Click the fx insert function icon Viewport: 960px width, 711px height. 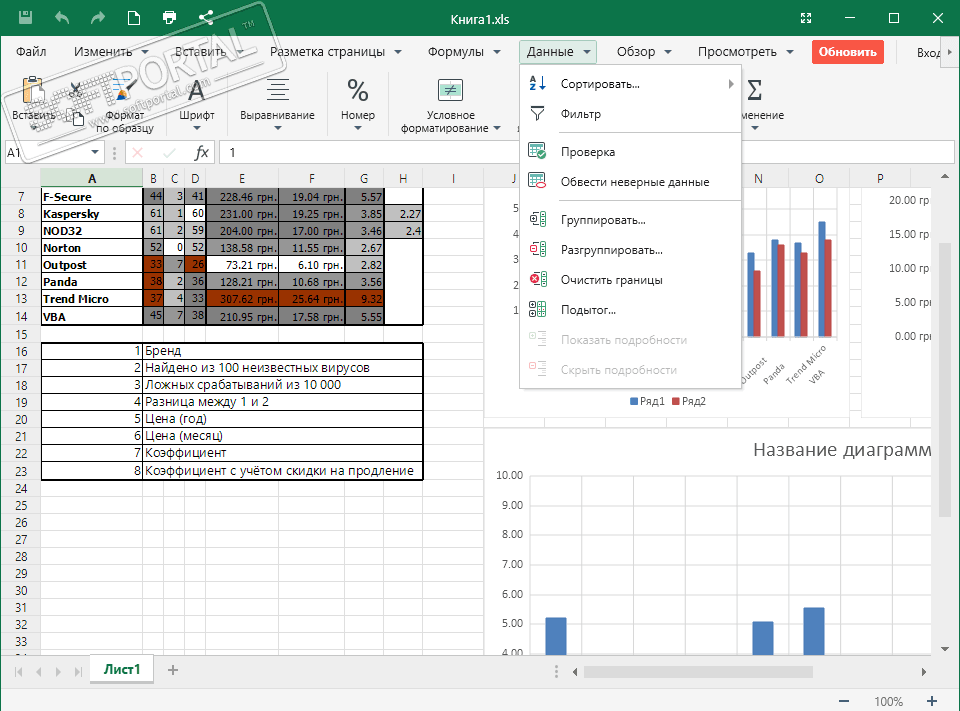tap(202, 152)
